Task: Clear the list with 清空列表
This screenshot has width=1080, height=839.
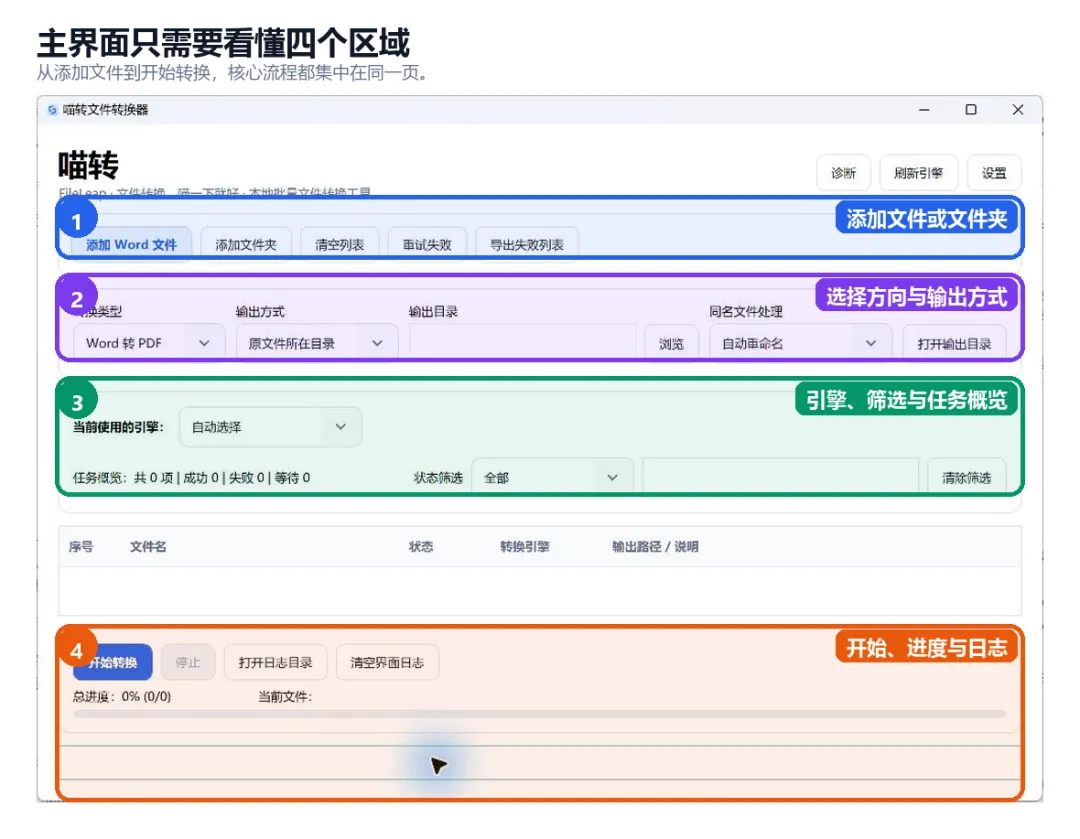Action: coord(340,245)
